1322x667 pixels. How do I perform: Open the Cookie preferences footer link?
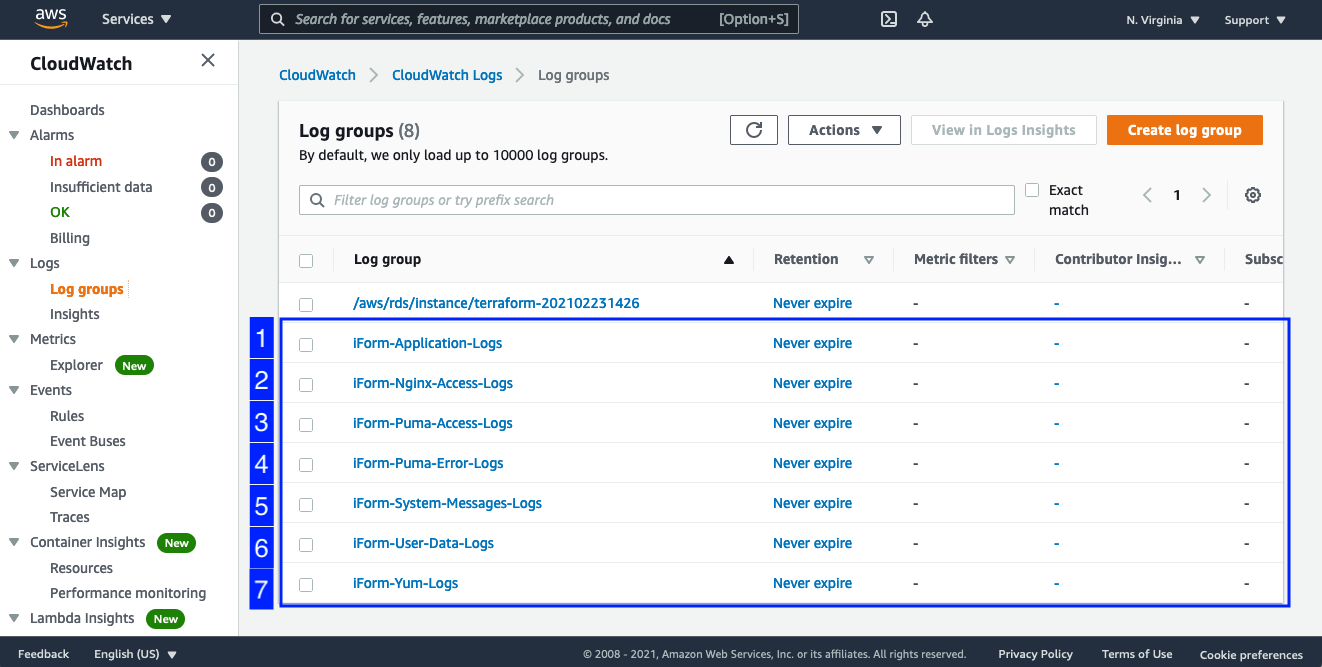click(1251, 655)
